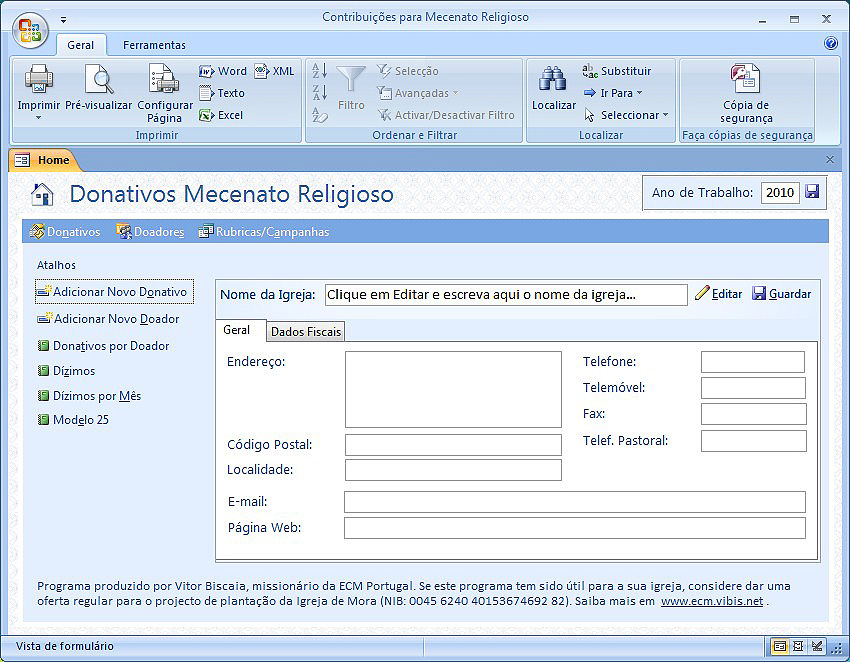Click the Editar pencil button
Screen dimensions: 850x662
pyautogui.click(x=718, y=293)
